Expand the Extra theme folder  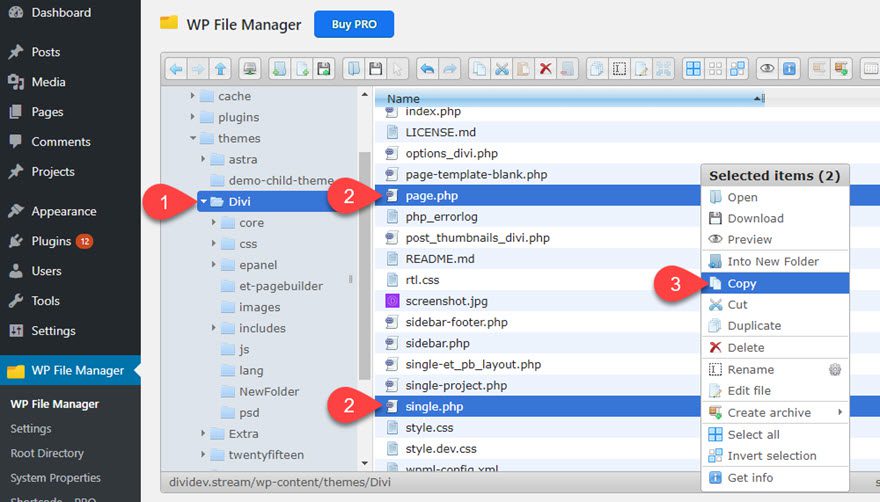tap(203, 433)
